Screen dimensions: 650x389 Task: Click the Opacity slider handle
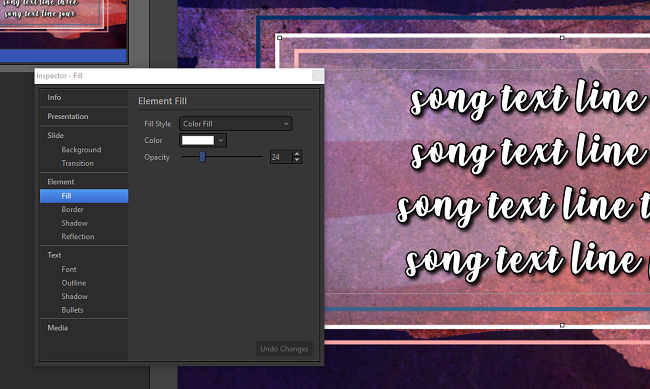click(x=202, y=157)
